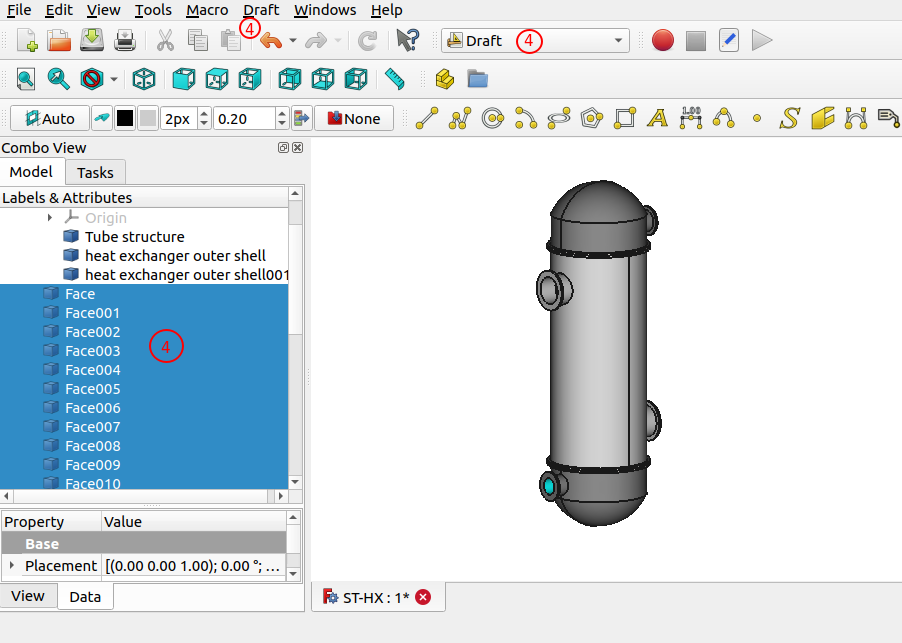This screenshot has width=902, height=643.
Task: Click the black line color swatch
Action: coord(124,117)
